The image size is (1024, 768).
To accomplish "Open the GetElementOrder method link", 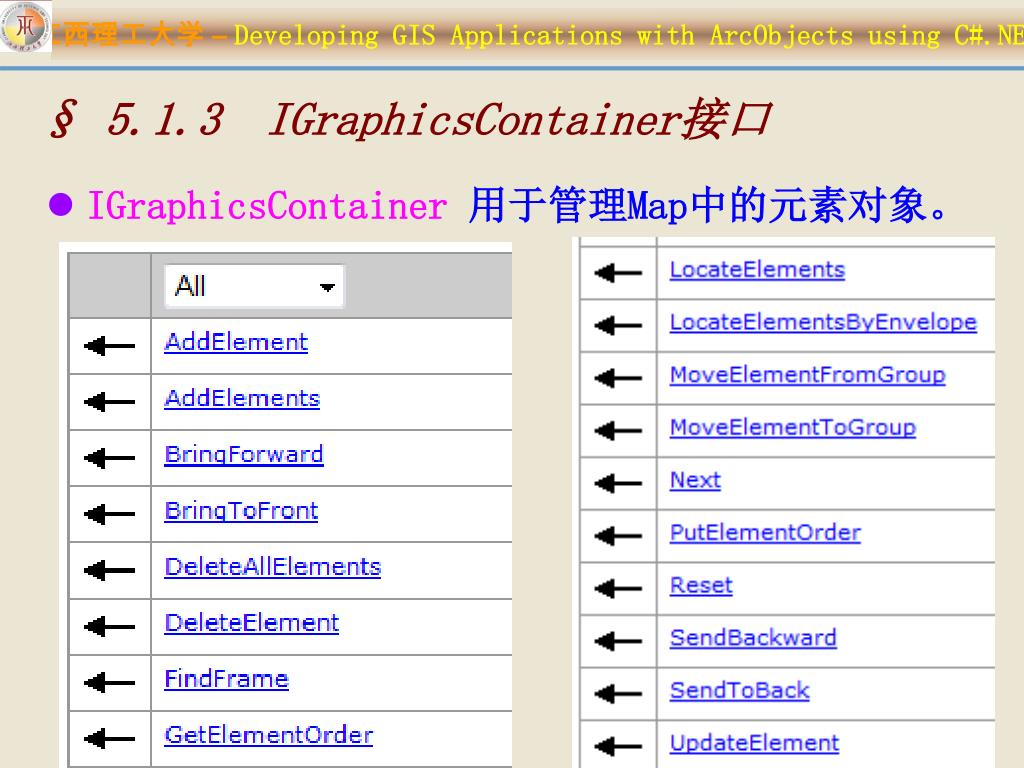I will point(268,735).
